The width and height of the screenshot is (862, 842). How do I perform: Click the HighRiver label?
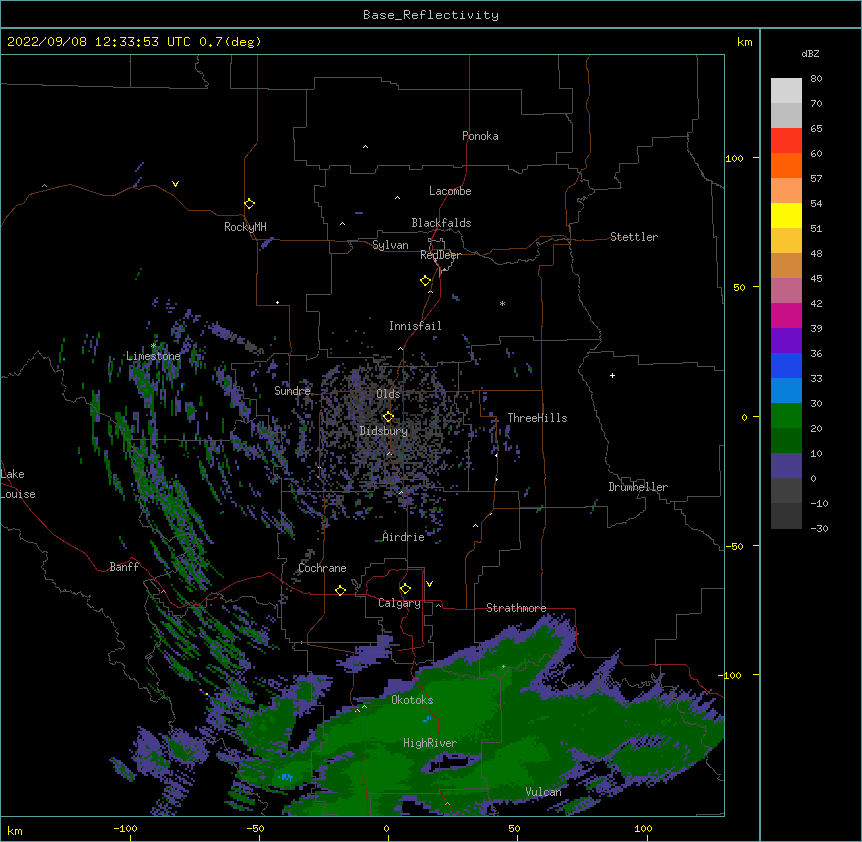(430, 743)
